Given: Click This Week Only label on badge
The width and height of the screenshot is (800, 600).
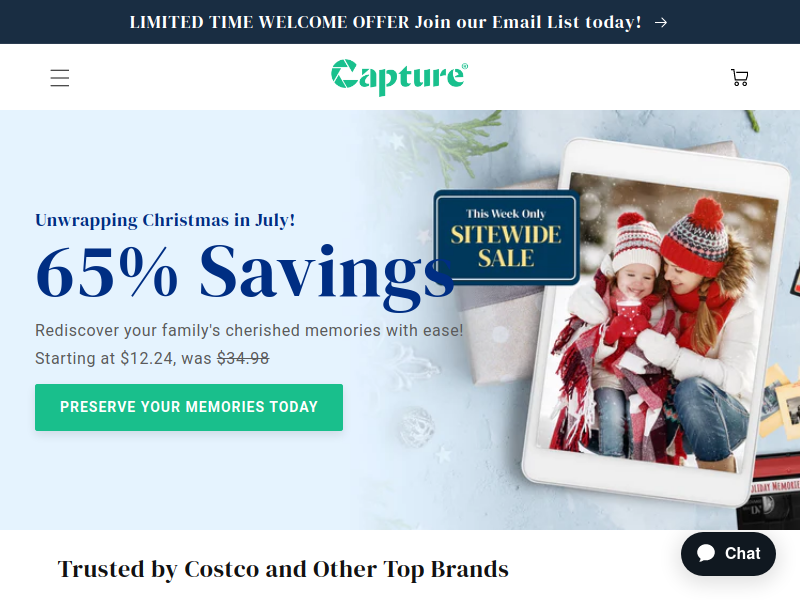Looking at the screenshot, I should click(506, 214).
